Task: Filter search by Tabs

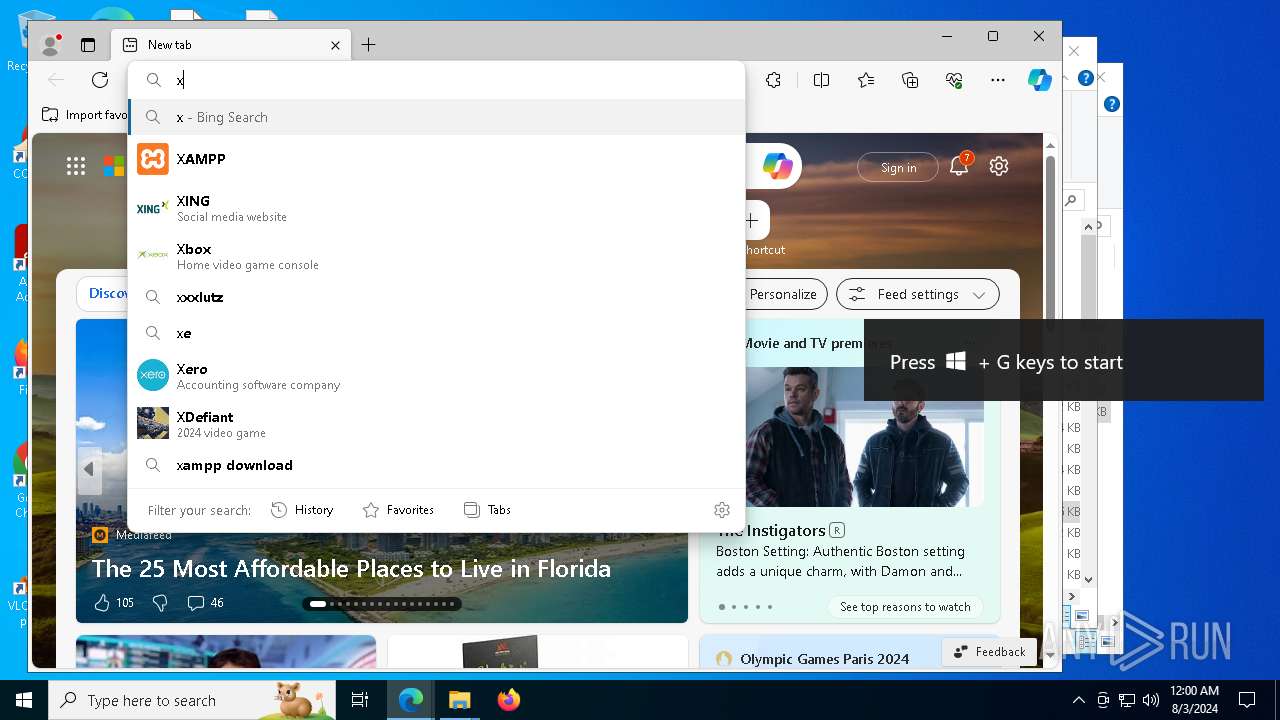Action: (x=487, y=510)
